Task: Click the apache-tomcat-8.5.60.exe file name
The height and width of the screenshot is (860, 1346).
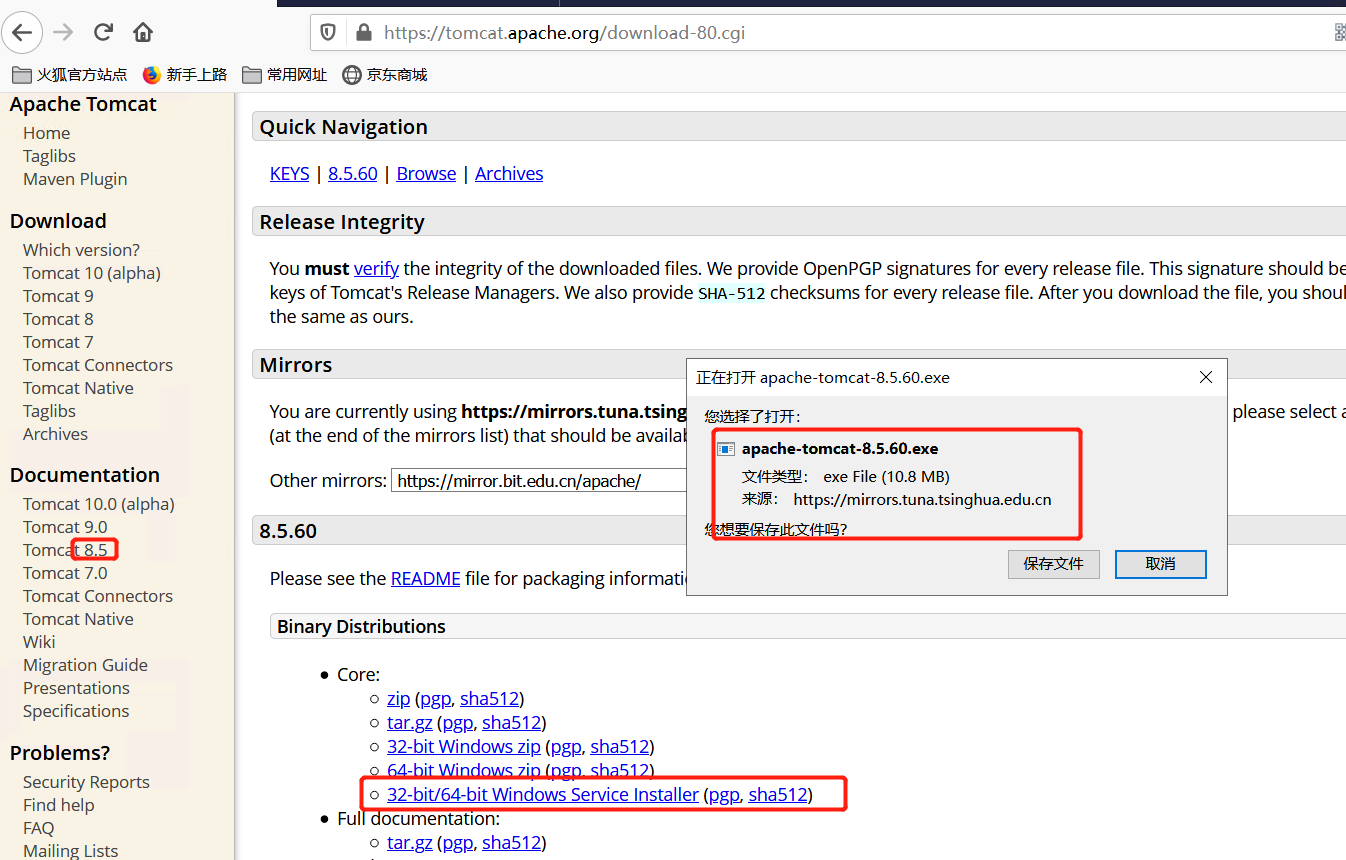Action: 840,449
